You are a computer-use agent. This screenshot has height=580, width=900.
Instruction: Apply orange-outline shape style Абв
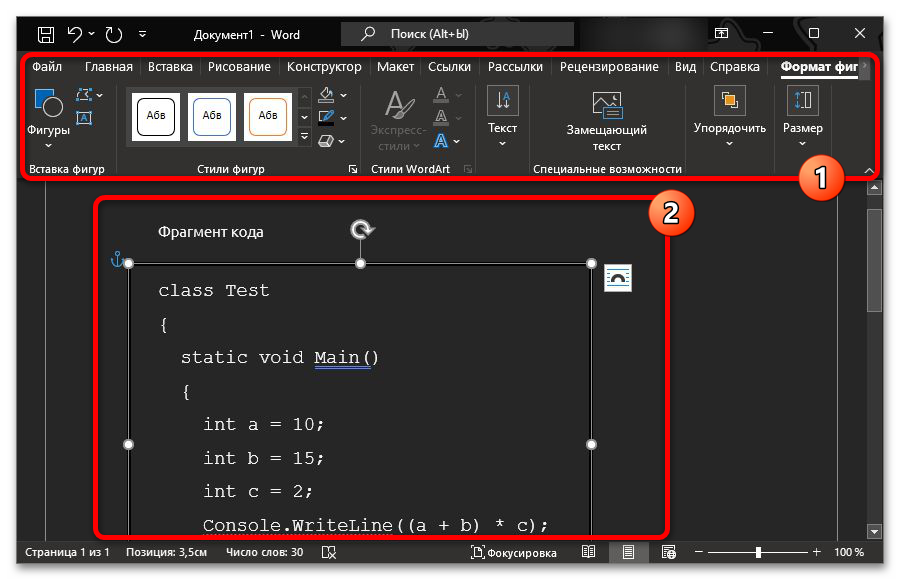pos(267,117)
